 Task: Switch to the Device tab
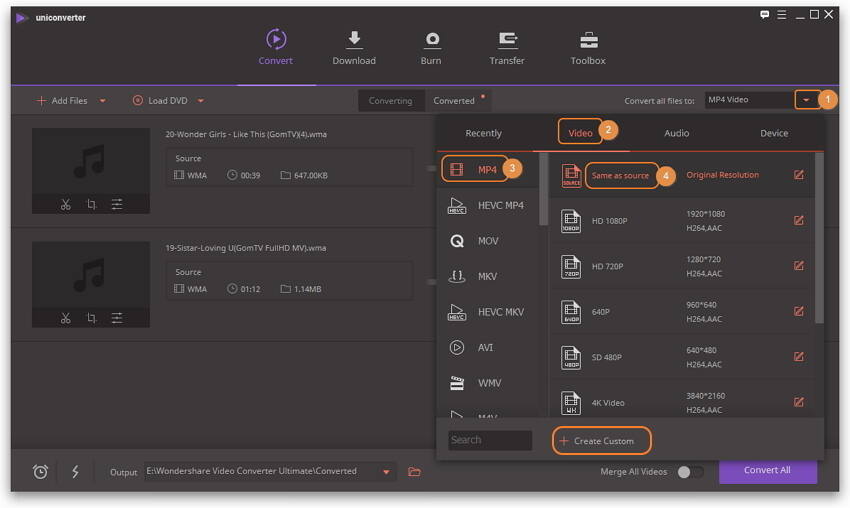tap(774, 133)
